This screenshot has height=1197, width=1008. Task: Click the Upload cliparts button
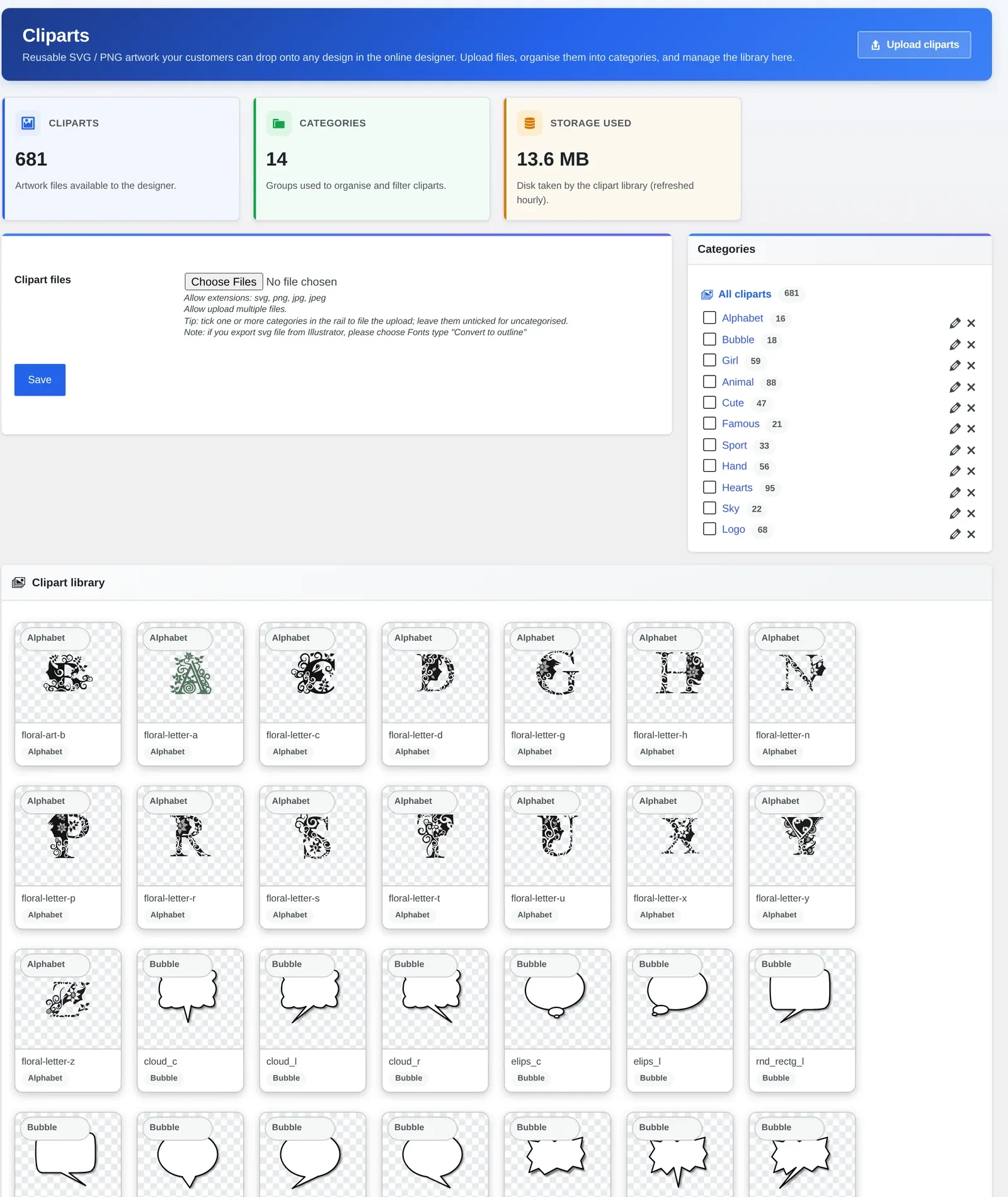(x=913, y=45)
